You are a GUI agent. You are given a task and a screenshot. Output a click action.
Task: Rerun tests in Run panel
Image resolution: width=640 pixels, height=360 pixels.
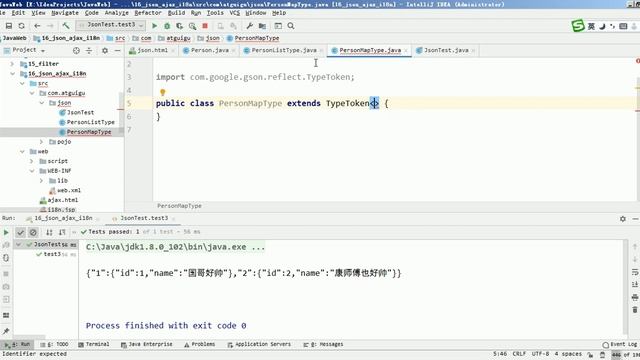[x=6, y=232]
